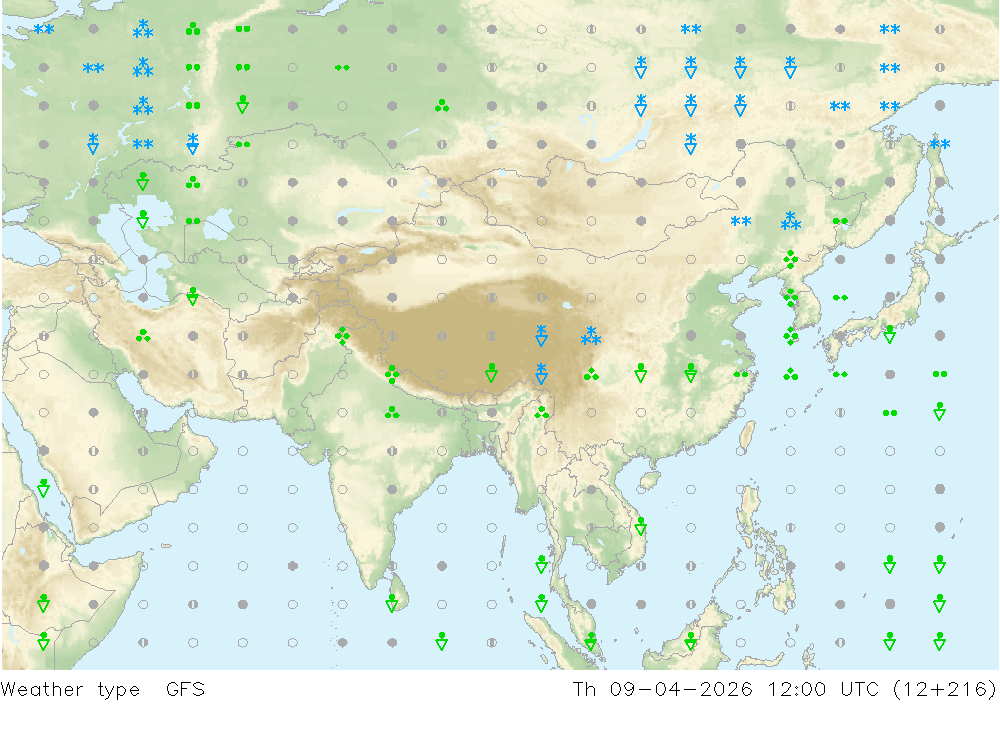Click the triple-snowflake symbol on the eastern Tibetan Plateau
Viewport: 1000px width, 733px height.
591,336
